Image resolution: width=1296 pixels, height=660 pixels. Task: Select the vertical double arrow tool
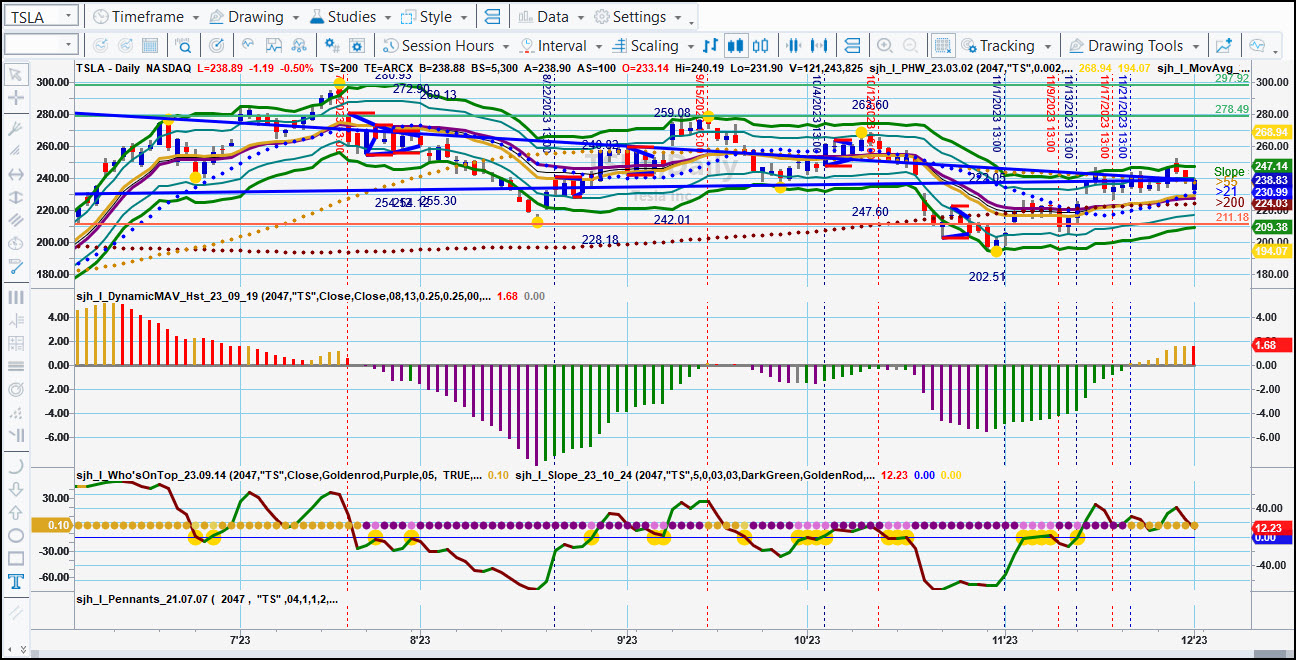pyautogui.click(x=16, y=198)
